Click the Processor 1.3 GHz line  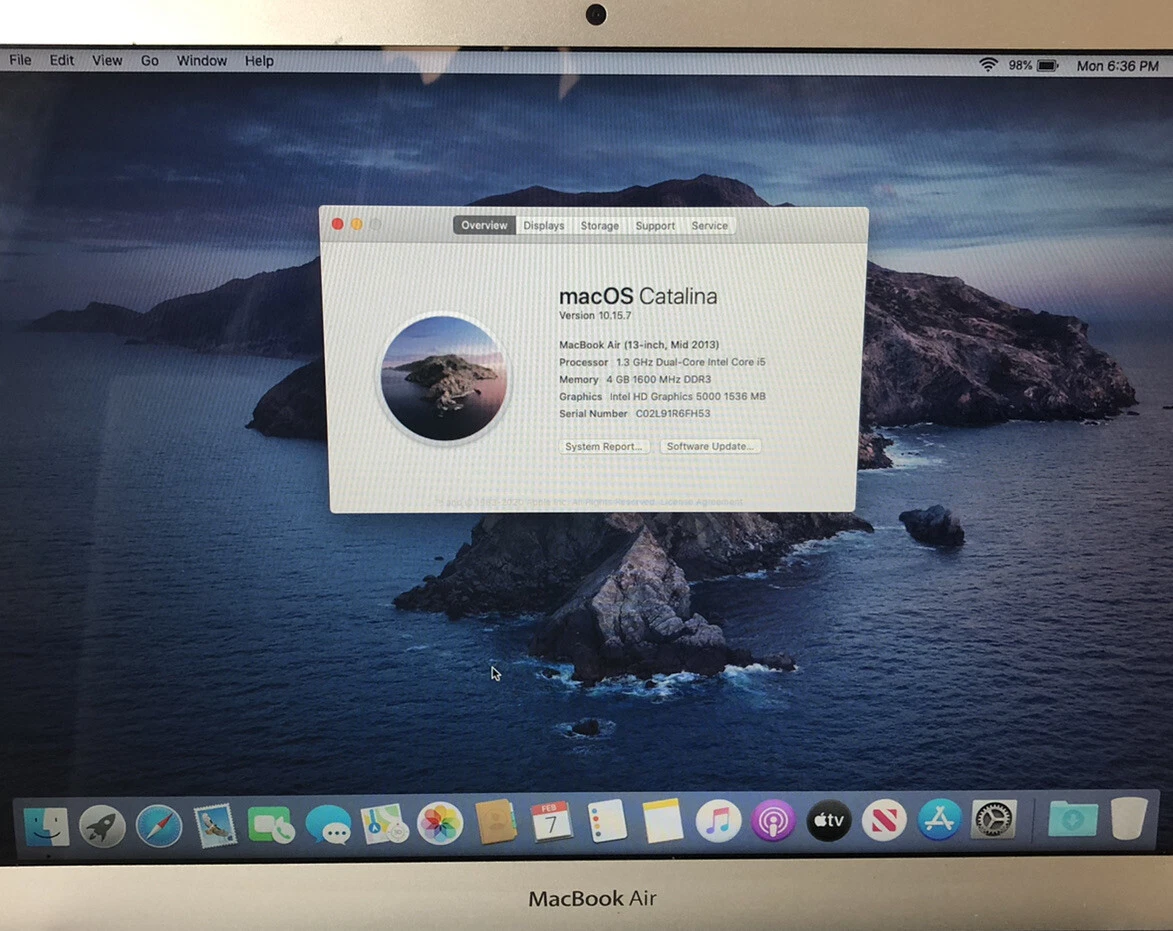tap(662, 362)
